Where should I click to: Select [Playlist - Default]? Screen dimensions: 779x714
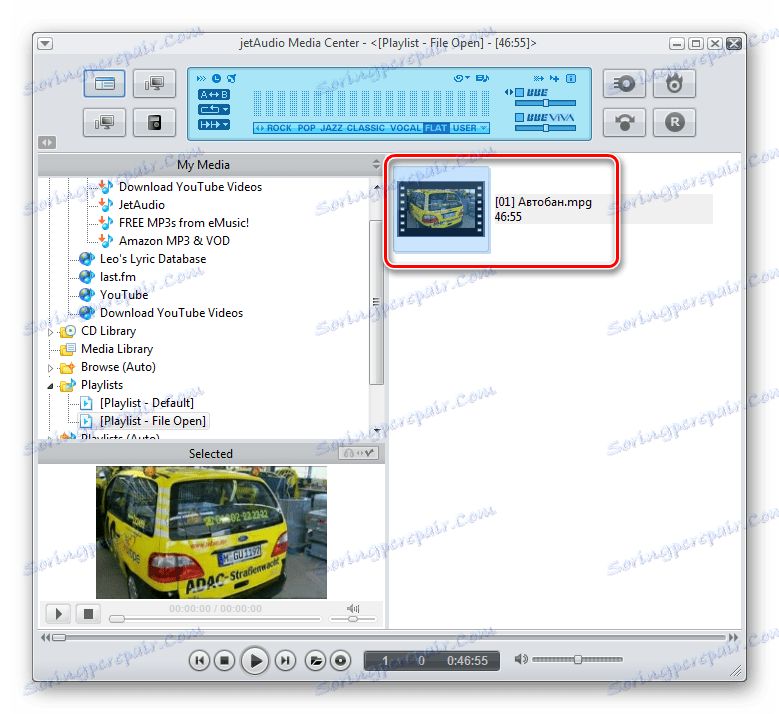tap(147, 403)
